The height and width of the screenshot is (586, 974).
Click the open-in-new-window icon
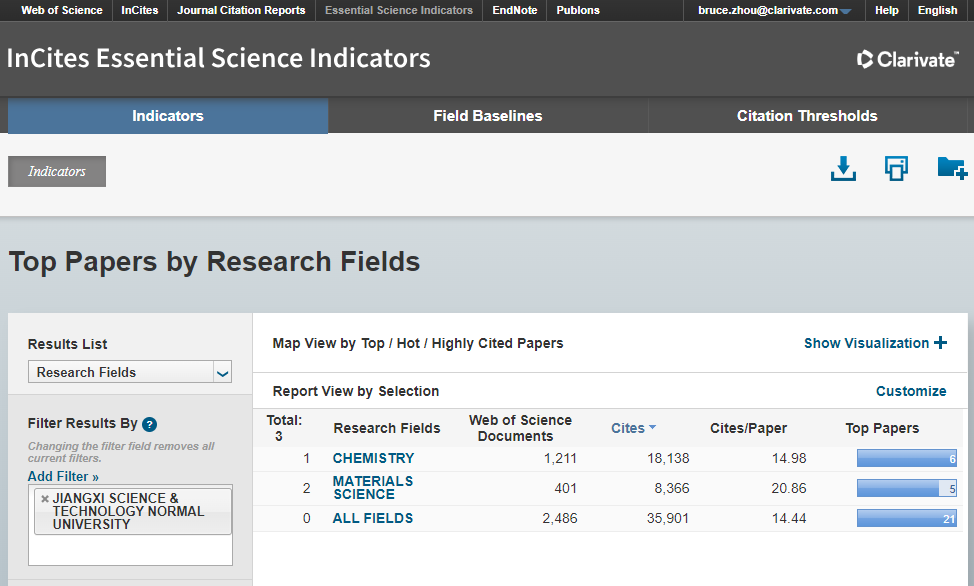click(896, 169)
